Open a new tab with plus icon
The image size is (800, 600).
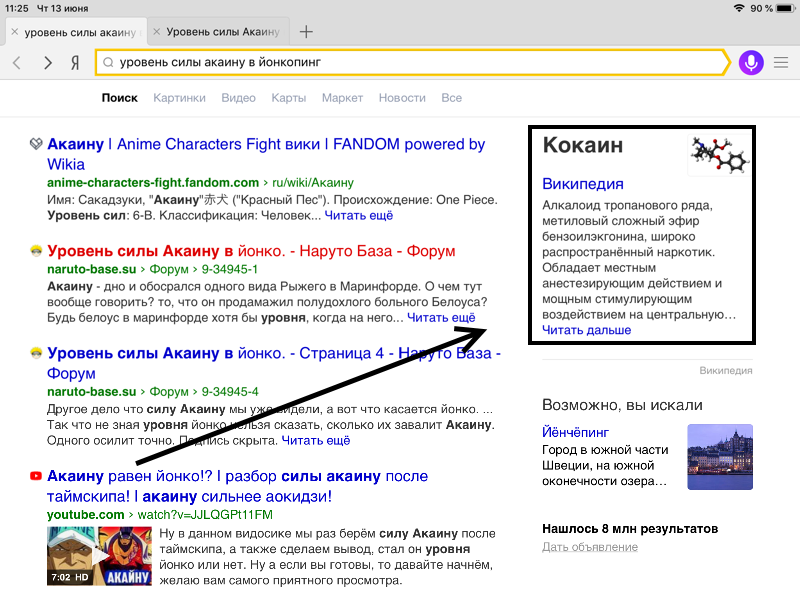click(306, 32)
